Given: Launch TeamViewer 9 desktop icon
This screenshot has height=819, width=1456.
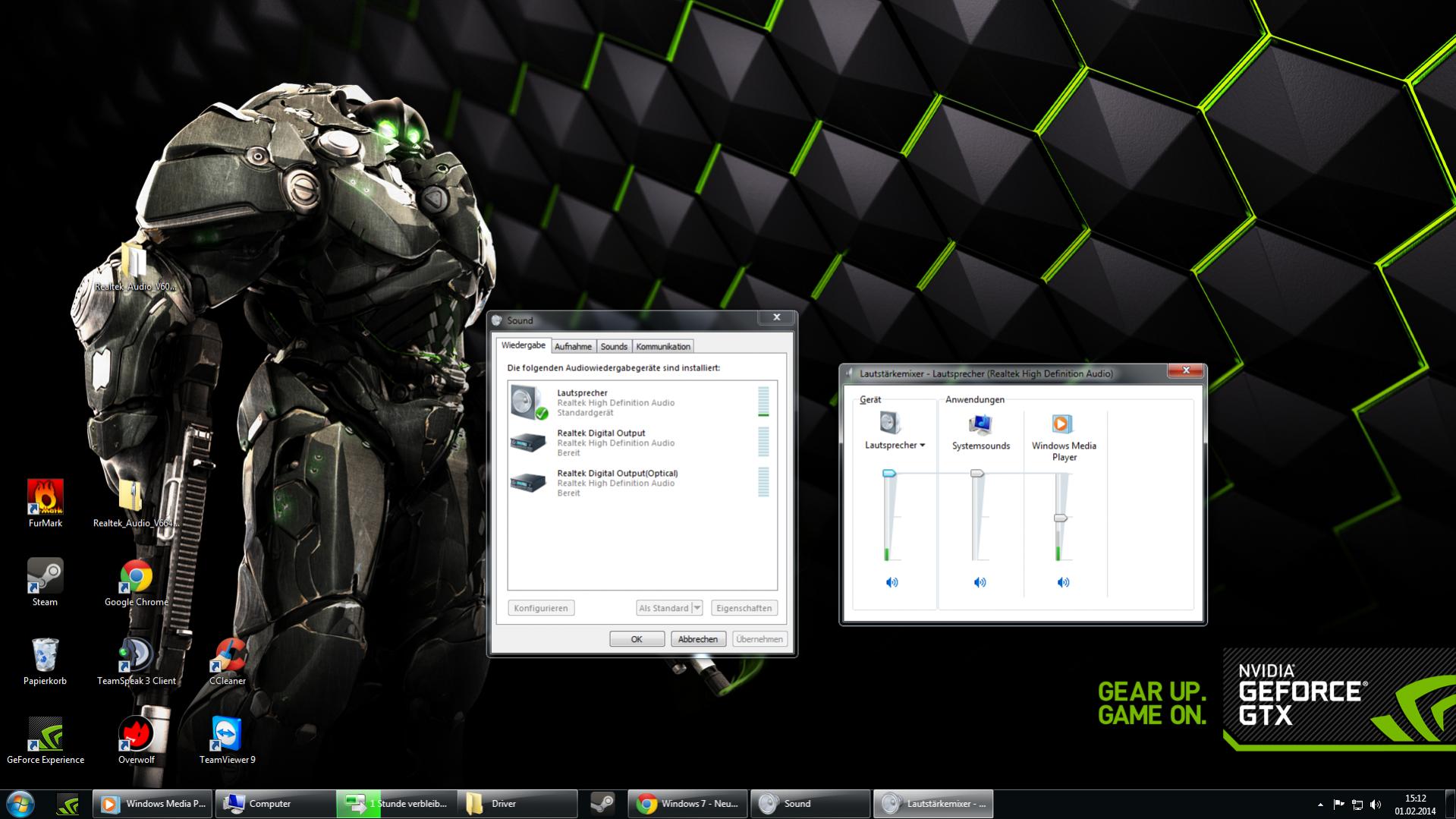Looking at the screenshot, I should (228, 739).
